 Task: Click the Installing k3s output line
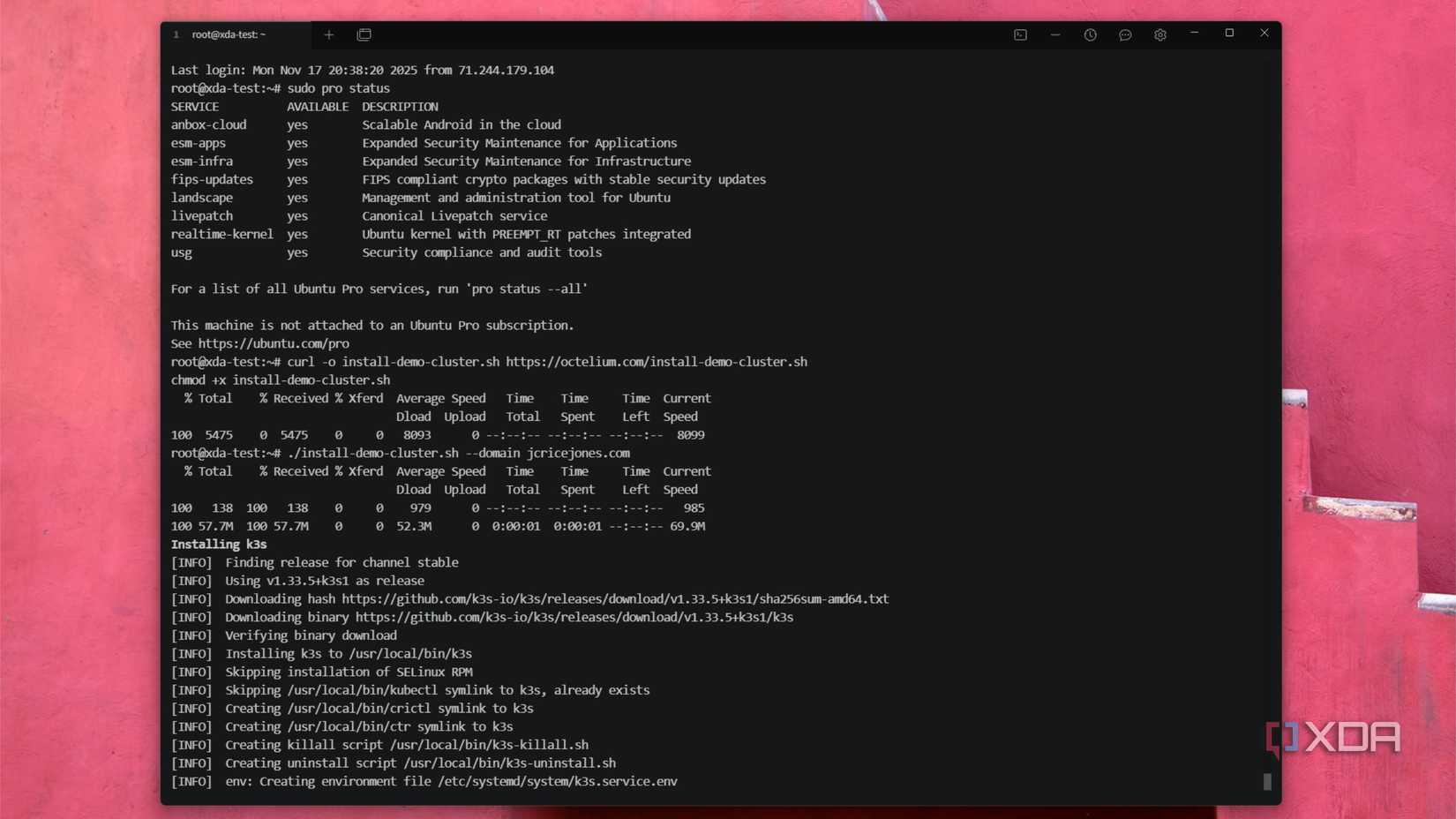click(x=218, y=544)
